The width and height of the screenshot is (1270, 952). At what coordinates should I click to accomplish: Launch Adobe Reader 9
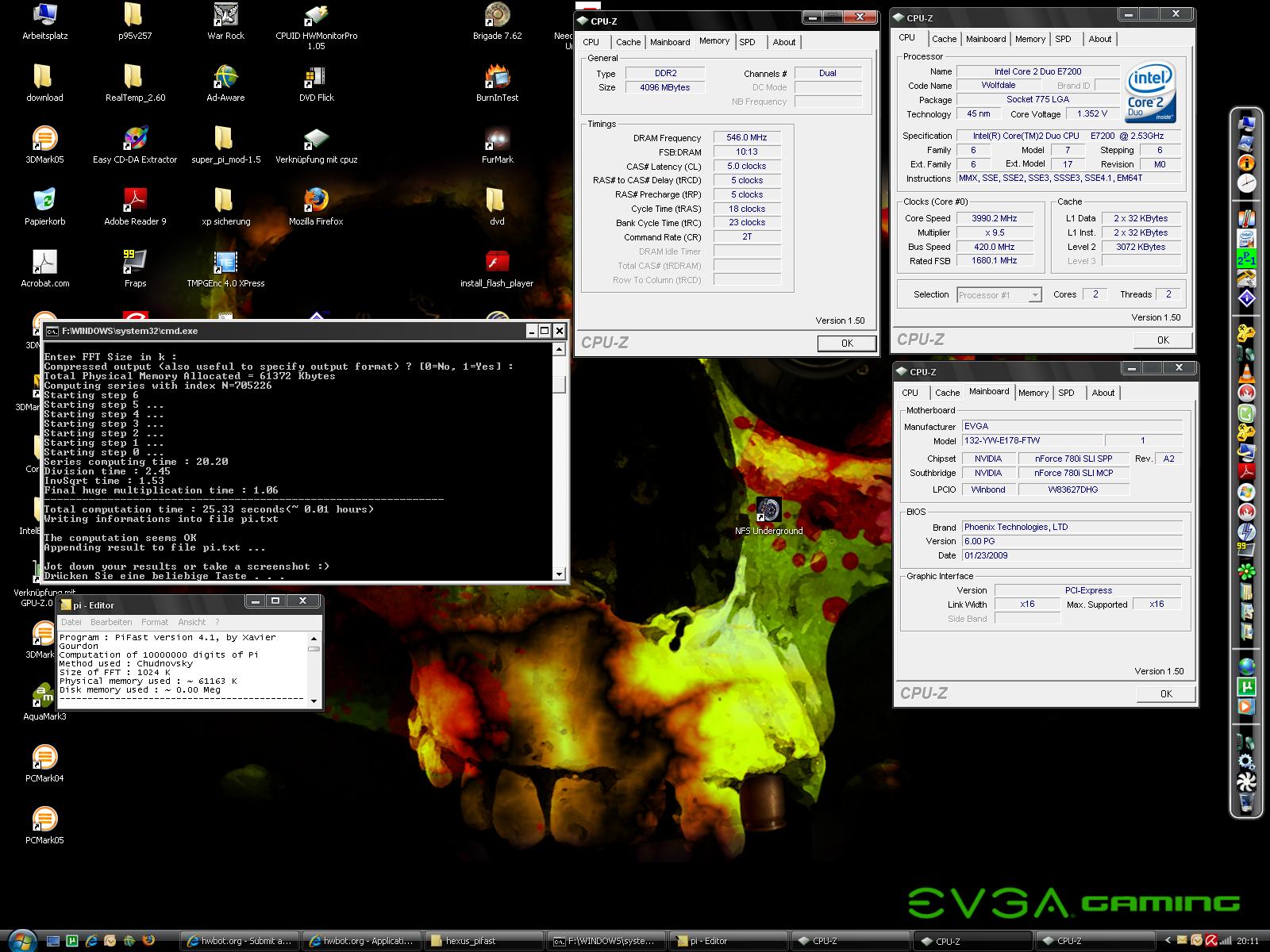point(135,207)
